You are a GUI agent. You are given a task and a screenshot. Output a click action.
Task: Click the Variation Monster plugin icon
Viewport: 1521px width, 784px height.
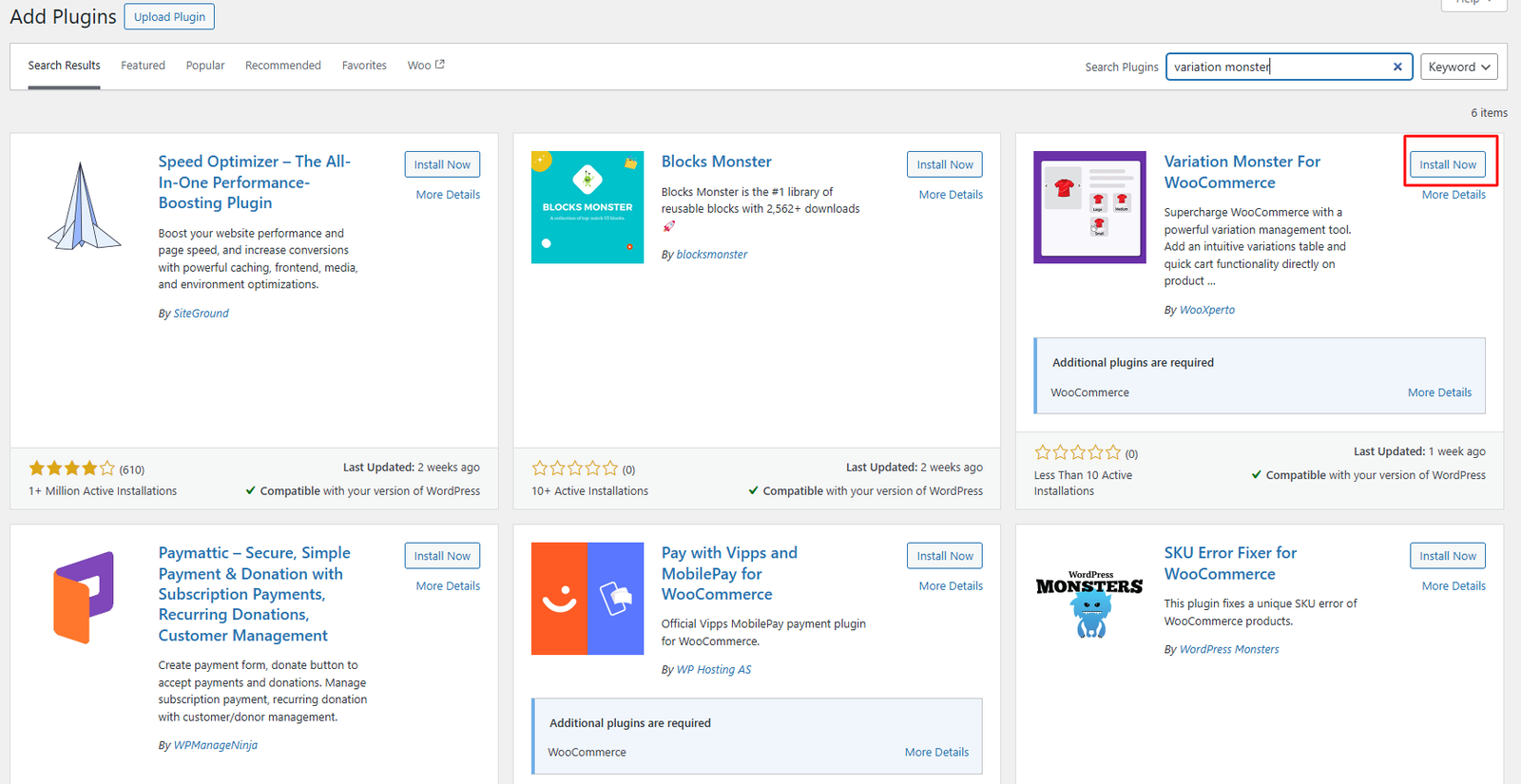1089,207
